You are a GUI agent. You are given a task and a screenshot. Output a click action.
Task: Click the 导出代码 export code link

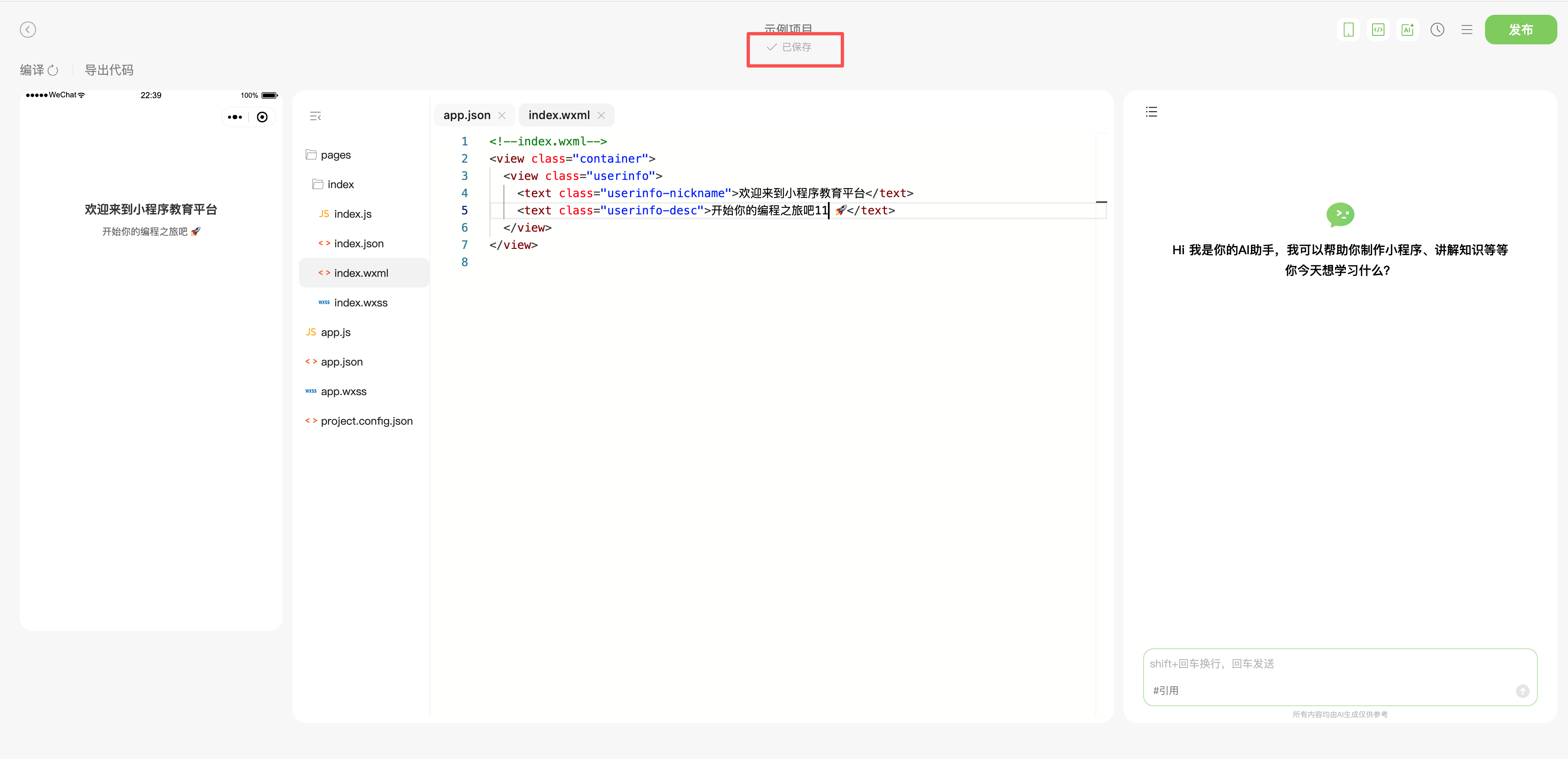[x=109, y=70]
